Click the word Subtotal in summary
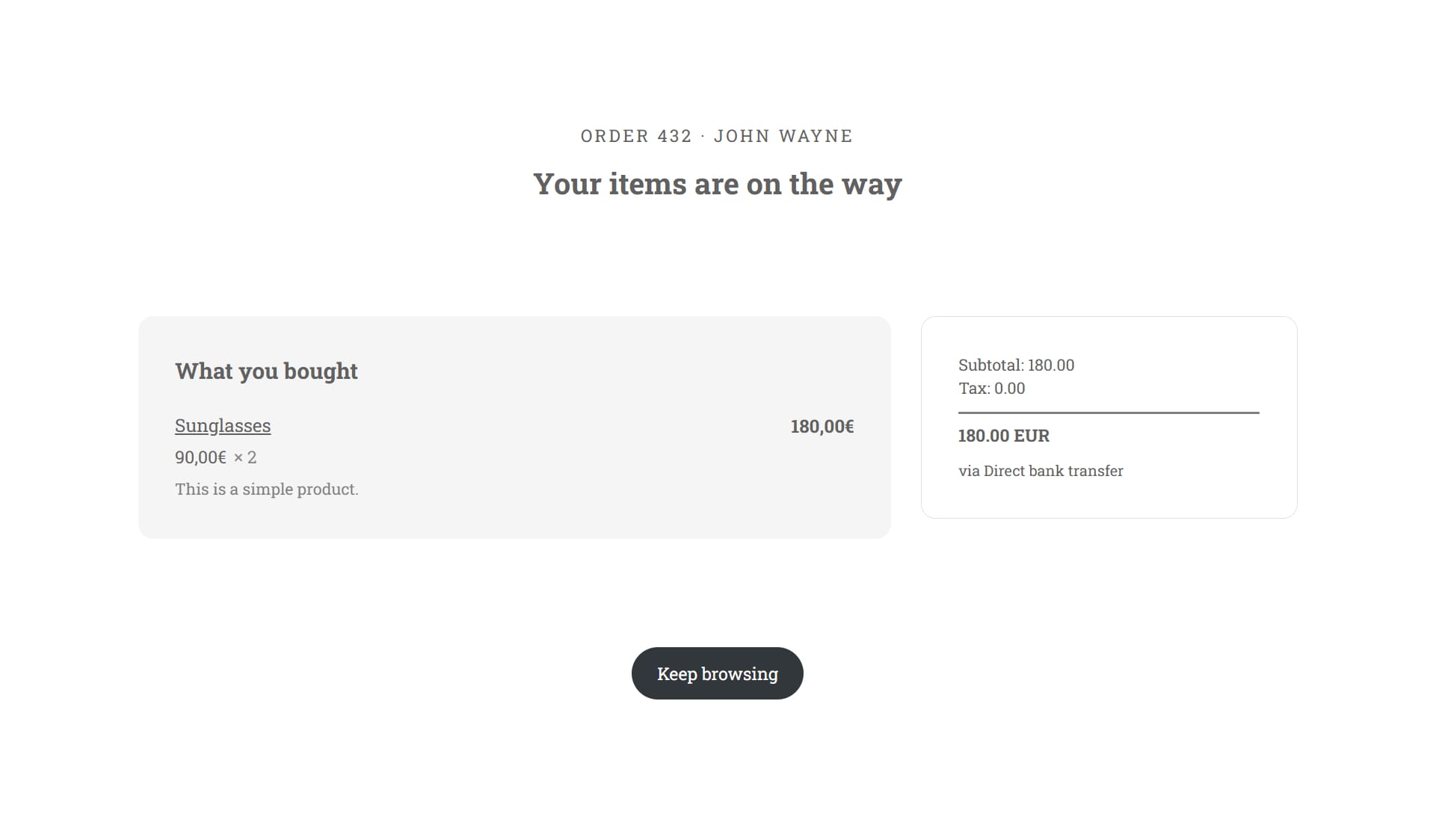Viewport: 1436px width, 840px height. 990,365
